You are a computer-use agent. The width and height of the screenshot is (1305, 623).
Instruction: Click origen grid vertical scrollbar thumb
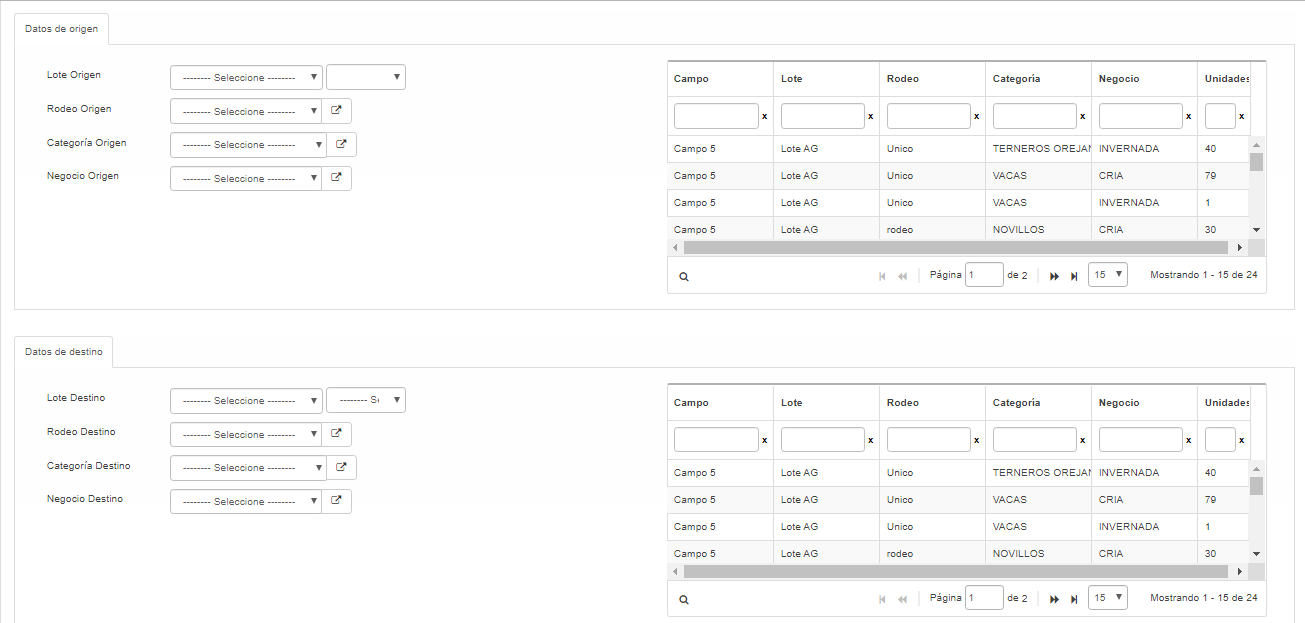(x=1256, y=162)
